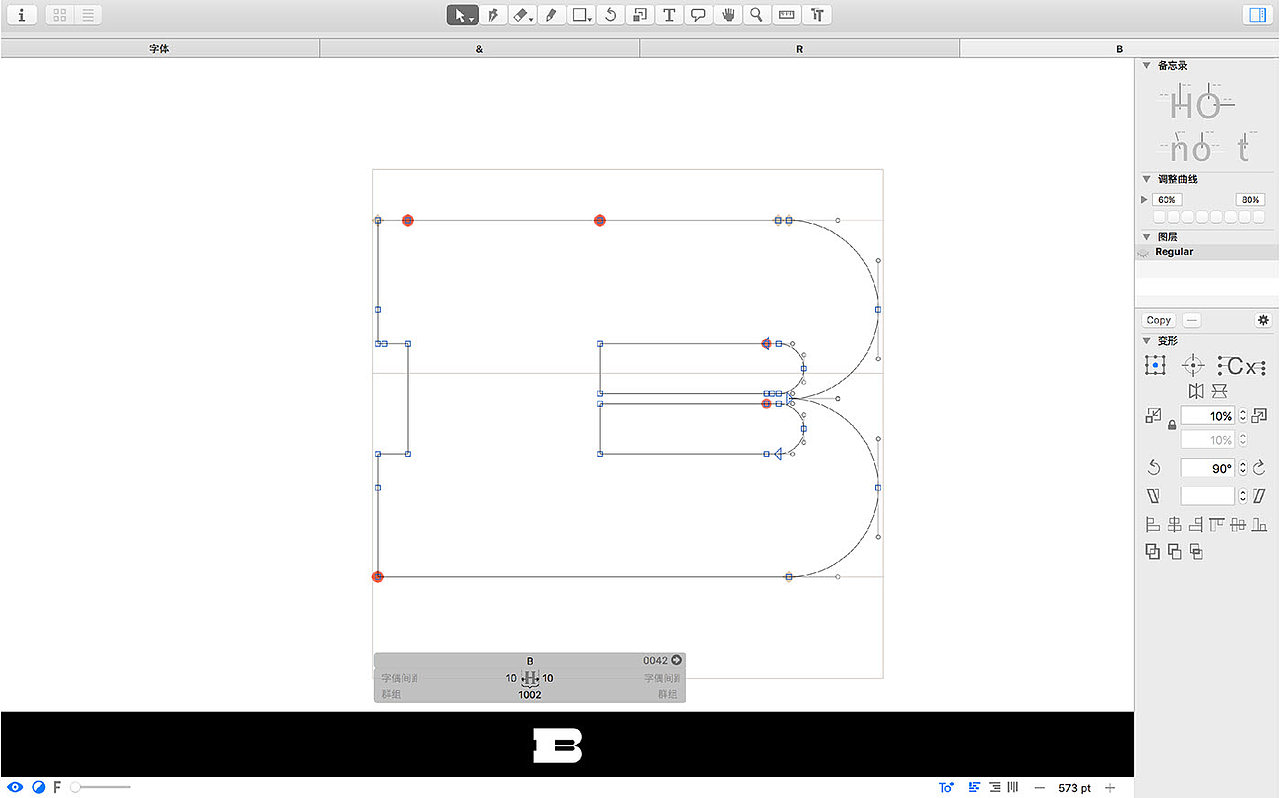This screenshot has width=1280, height=798.
Task: Collapse the 图层 layers section
Action: tap(1147, 237)
